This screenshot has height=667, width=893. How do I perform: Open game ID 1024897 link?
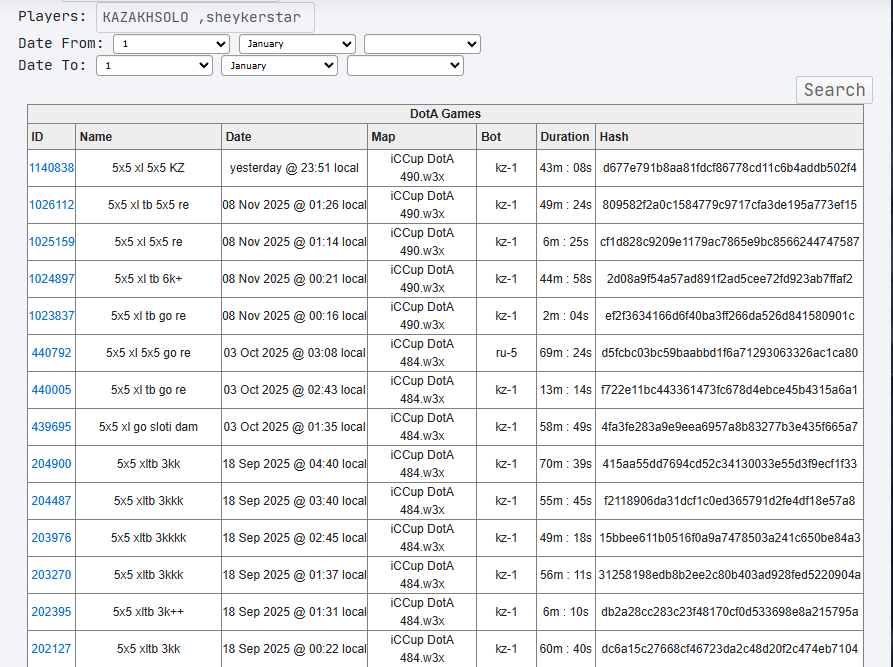[51, 279]
